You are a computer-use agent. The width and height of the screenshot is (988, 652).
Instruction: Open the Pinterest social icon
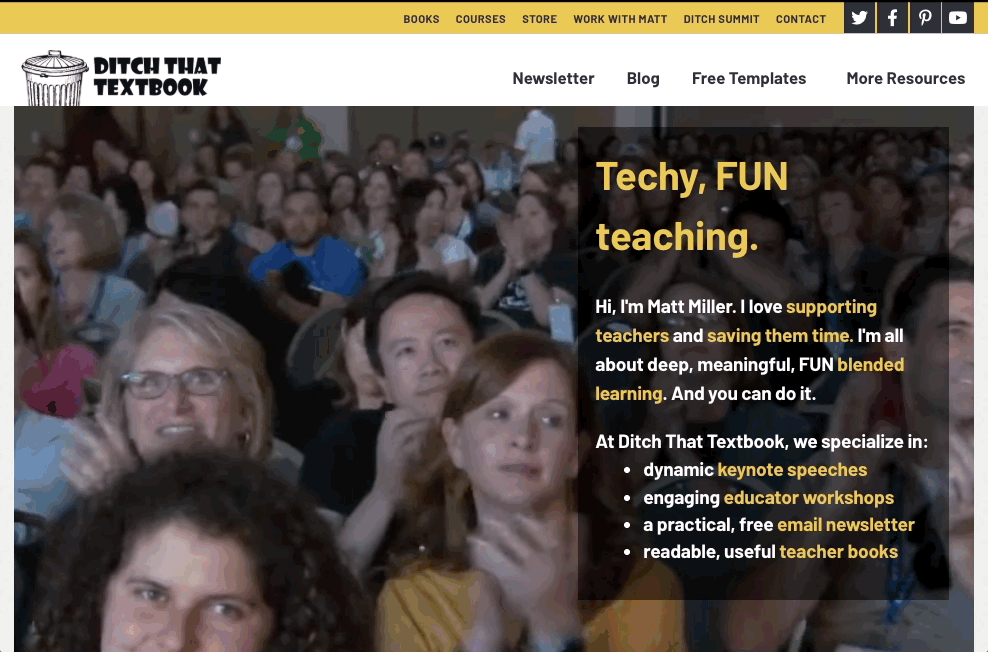925,18
